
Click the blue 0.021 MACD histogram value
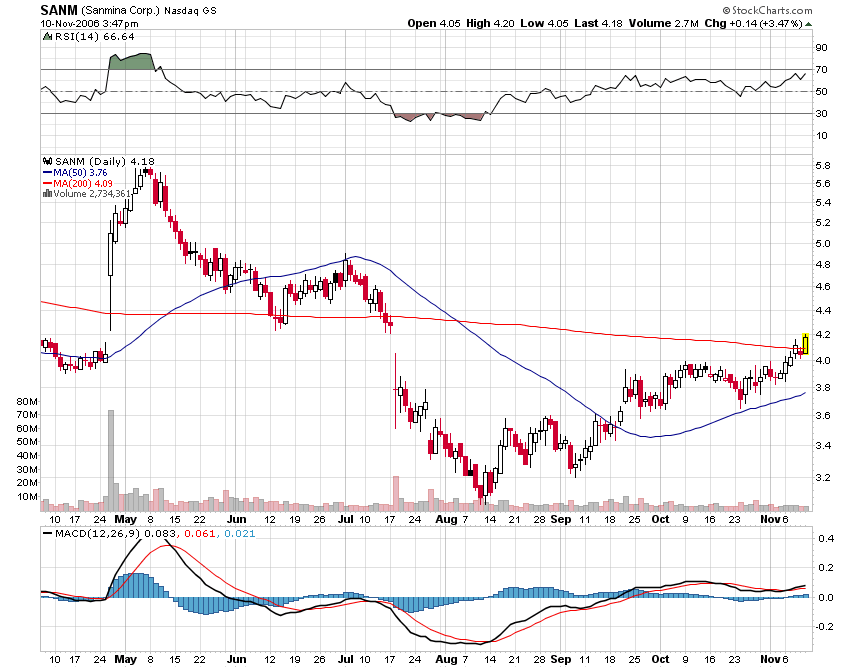pyautogui.click(x=240, y=534)
